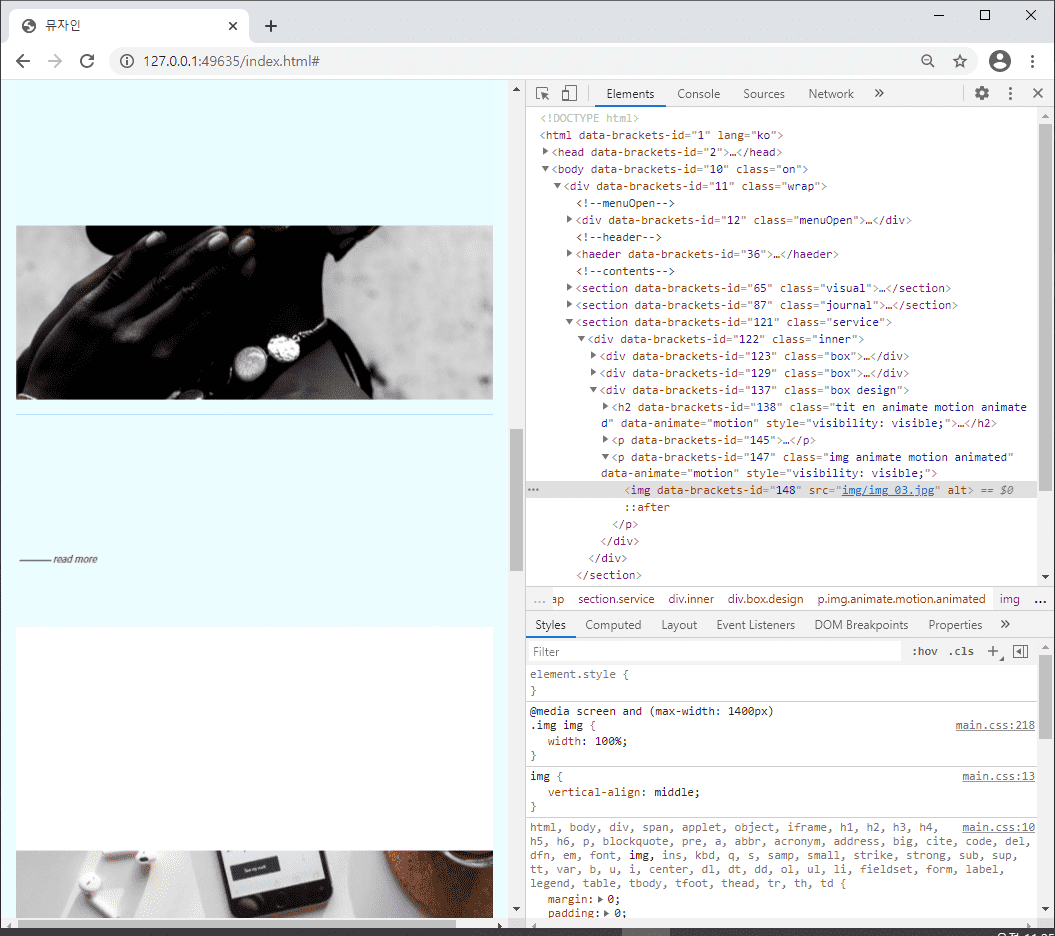The height and width of the screenshot is (936, 1055).
Task: Show more styles pane tabs
Action: pyautogui.click(x=1005, y=624)
